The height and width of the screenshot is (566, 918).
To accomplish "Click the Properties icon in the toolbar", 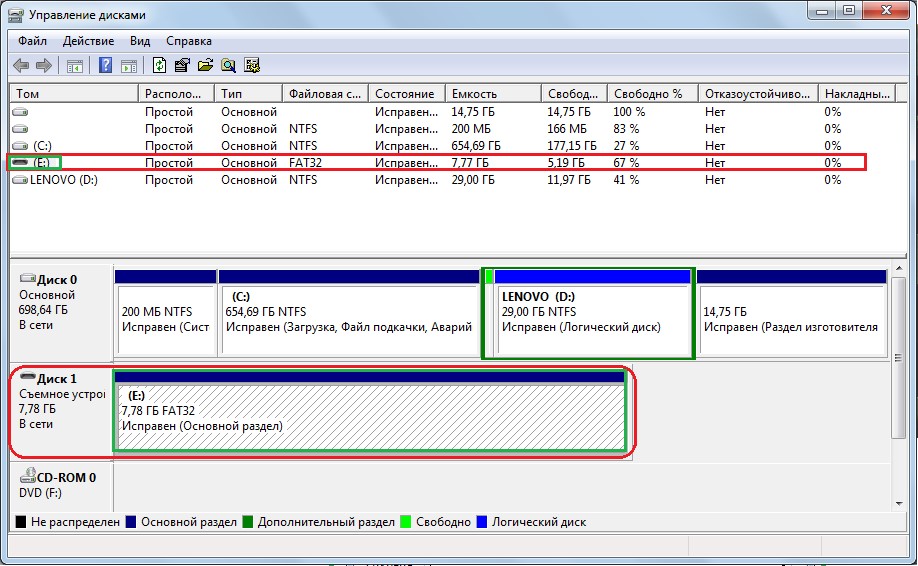I will click(182, 66).
